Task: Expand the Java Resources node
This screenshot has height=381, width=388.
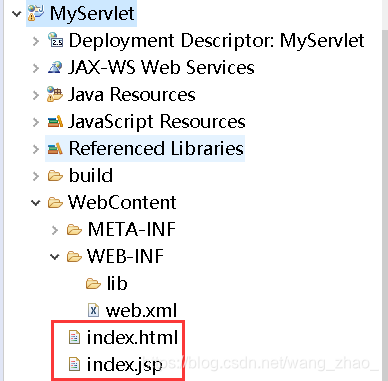Action: 36,95
